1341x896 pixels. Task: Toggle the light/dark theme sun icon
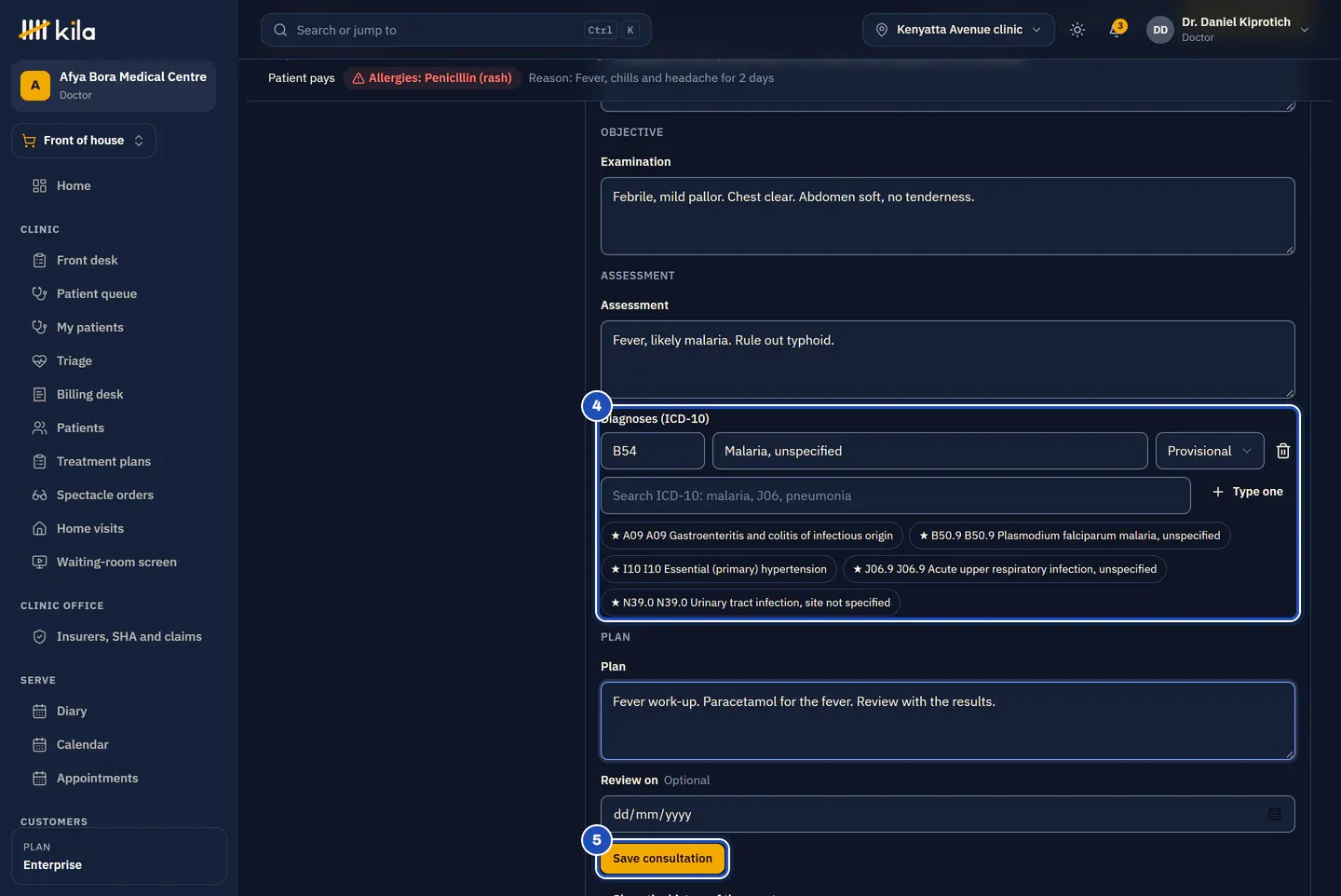point(1077,30)
